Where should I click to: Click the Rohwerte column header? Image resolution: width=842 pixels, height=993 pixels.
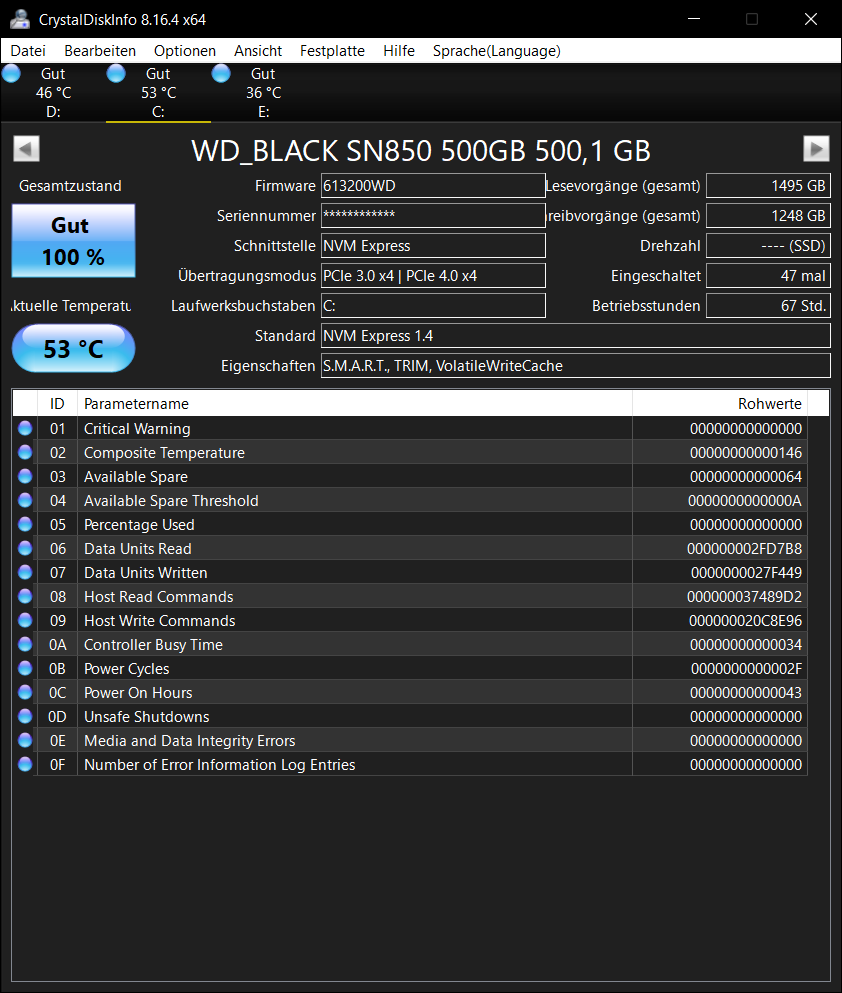point(720,403)
